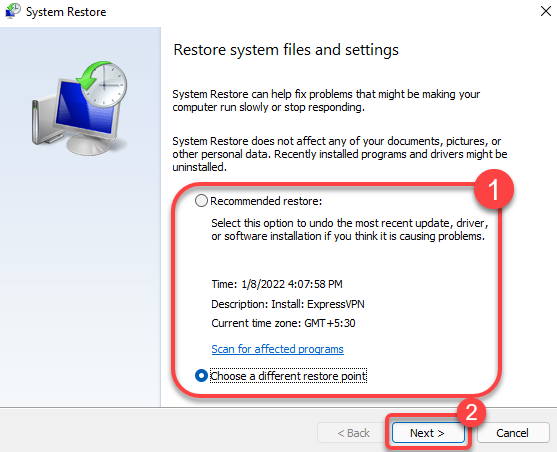Click the restore point Time line
Viewport: 557px width, 452px height.
point(277,284)
